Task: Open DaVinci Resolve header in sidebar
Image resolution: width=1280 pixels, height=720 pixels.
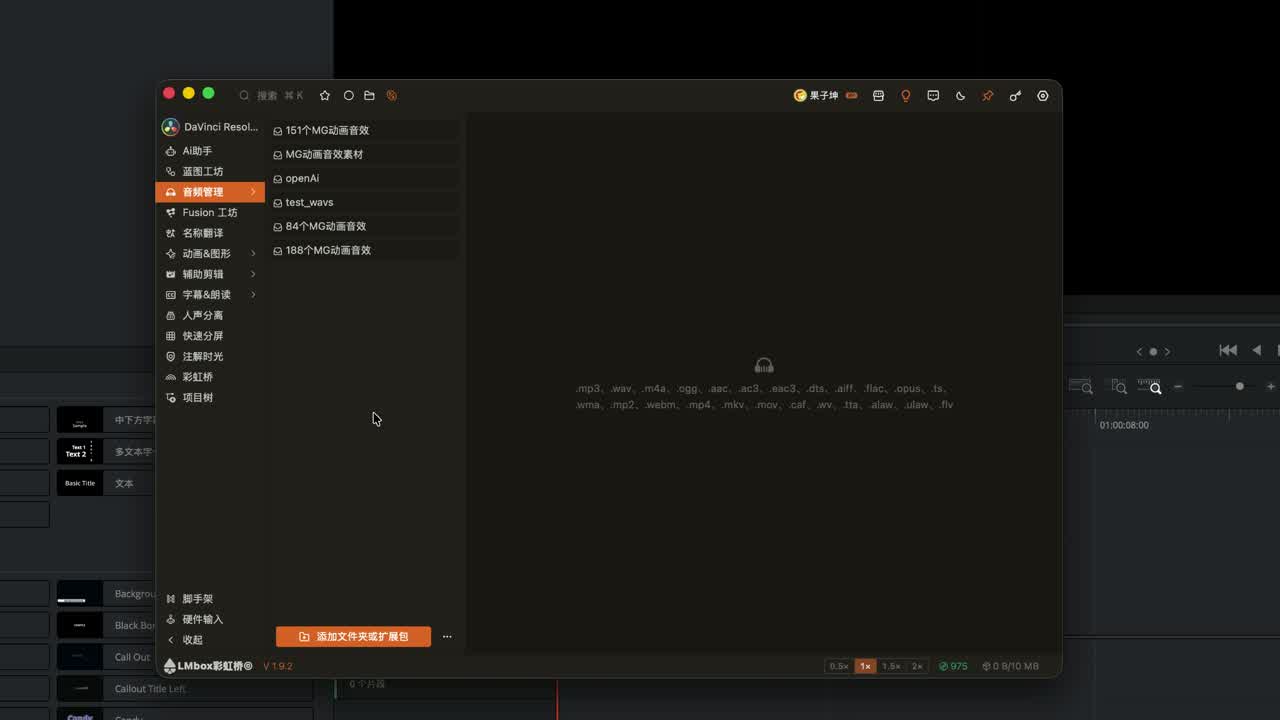Action: [x=210, y=127]
